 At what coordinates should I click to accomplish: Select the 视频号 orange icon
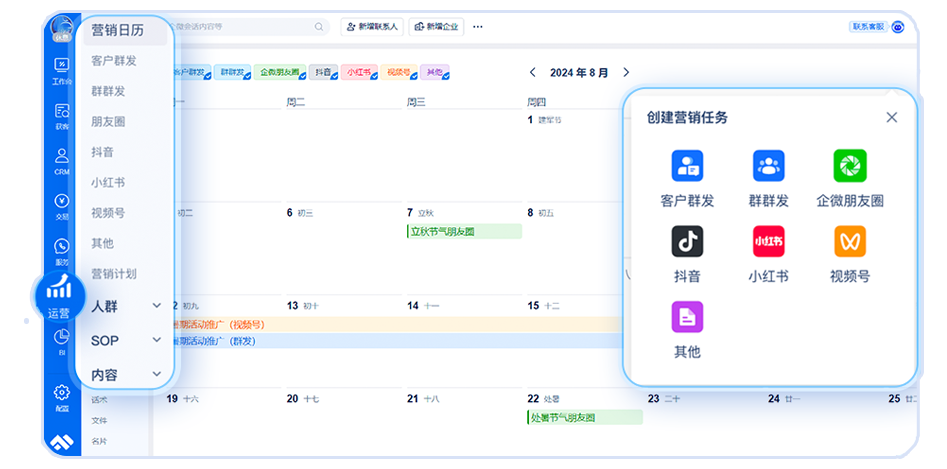849,242
